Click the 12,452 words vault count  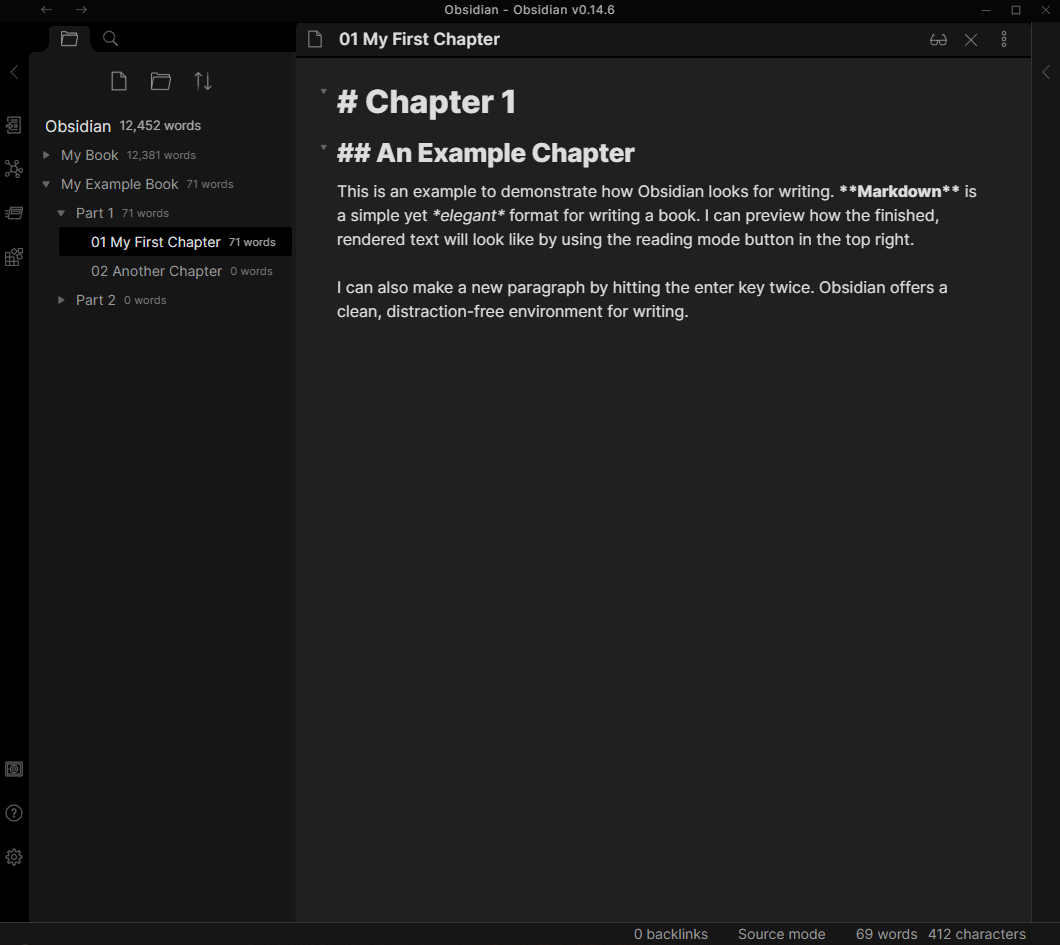point(160,126)
